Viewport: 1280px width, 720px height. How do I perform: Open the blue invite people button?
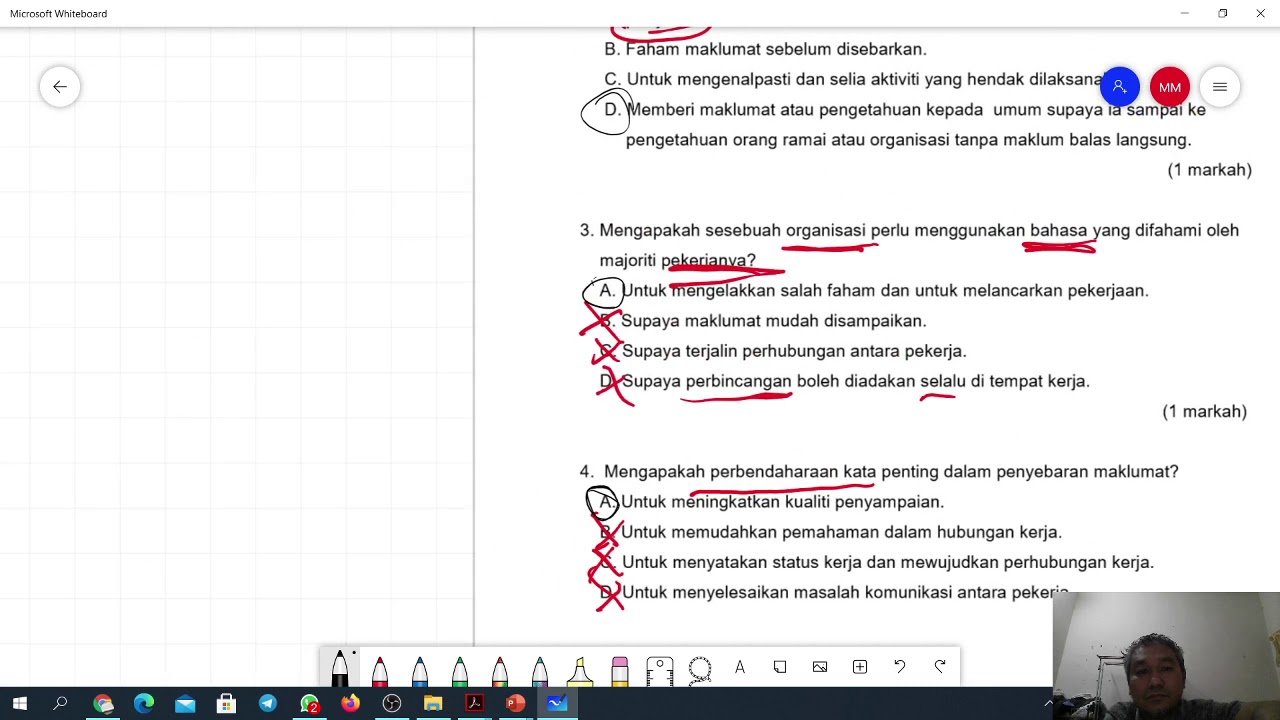pos(1120,87)
